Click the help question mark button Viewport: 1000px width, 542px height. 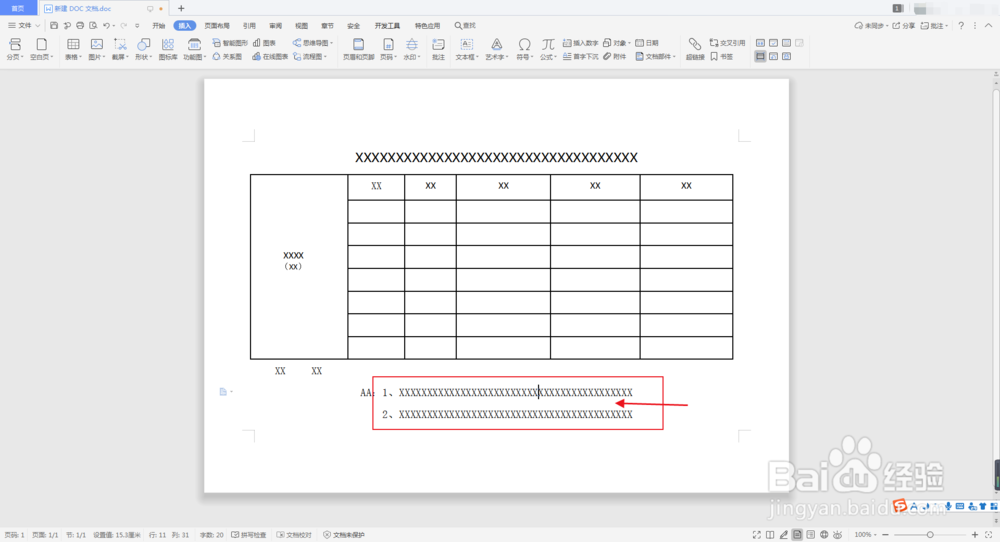click(x=961, y=26)
